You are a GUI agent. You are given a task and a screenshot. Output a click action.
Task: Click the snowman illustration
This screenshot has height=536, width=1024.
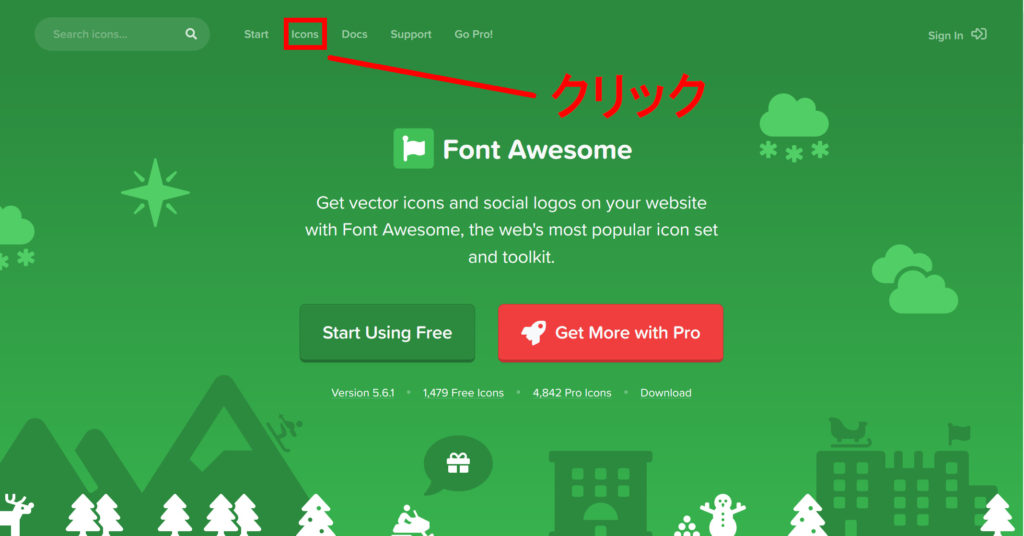pos(723,514)
